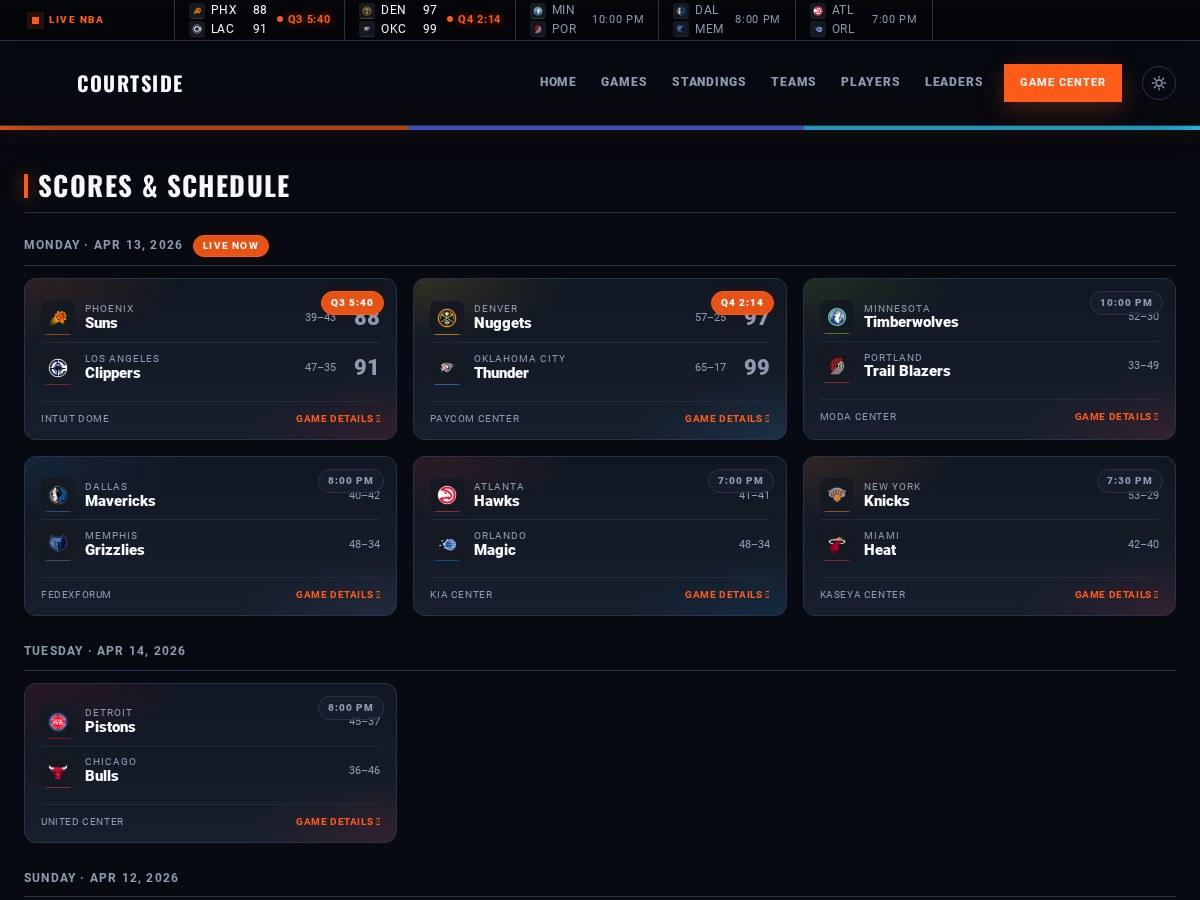Click the COURTSIDE site logo
Viewport: 1200px width, 900px height.
click(130, 84)
